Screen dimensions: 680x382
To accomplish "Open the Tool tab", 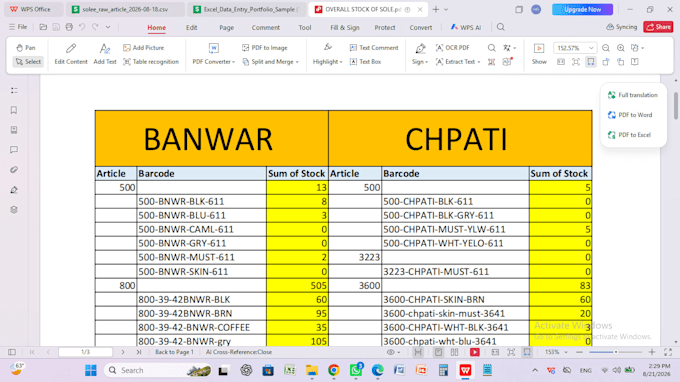I will [x=305, y=27].
